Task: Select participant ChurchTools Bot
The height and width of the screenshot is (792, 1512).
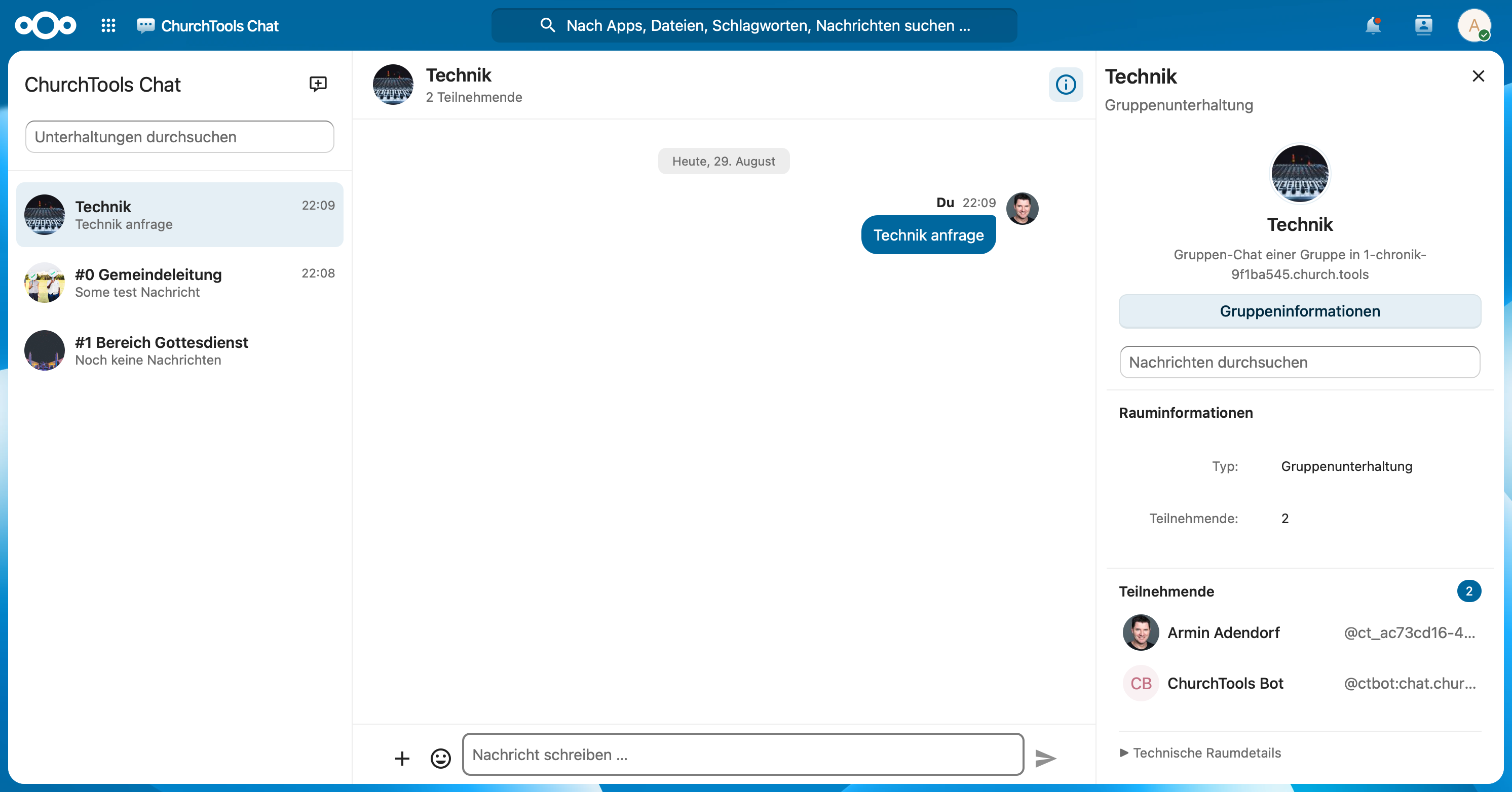Action: [1300, 683]
